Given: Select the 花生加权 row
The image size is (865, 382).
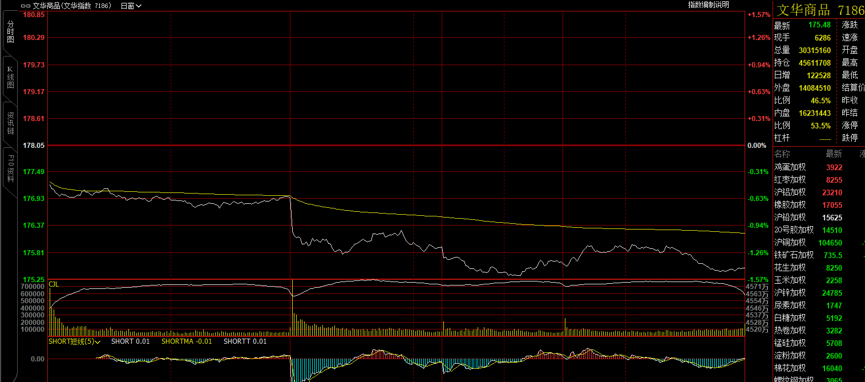Looking at the screenshot, I should coord(819,268).
